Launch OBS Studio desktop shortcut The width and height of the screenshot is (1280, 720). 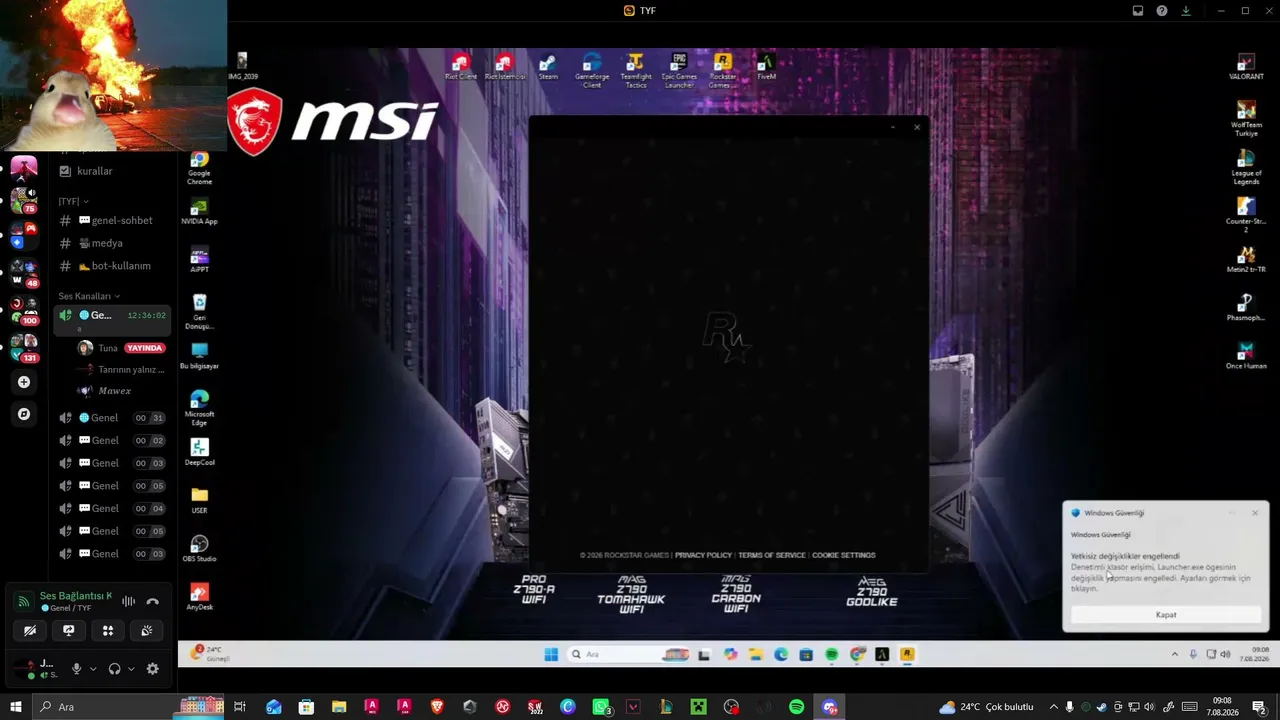coord(199,549)
